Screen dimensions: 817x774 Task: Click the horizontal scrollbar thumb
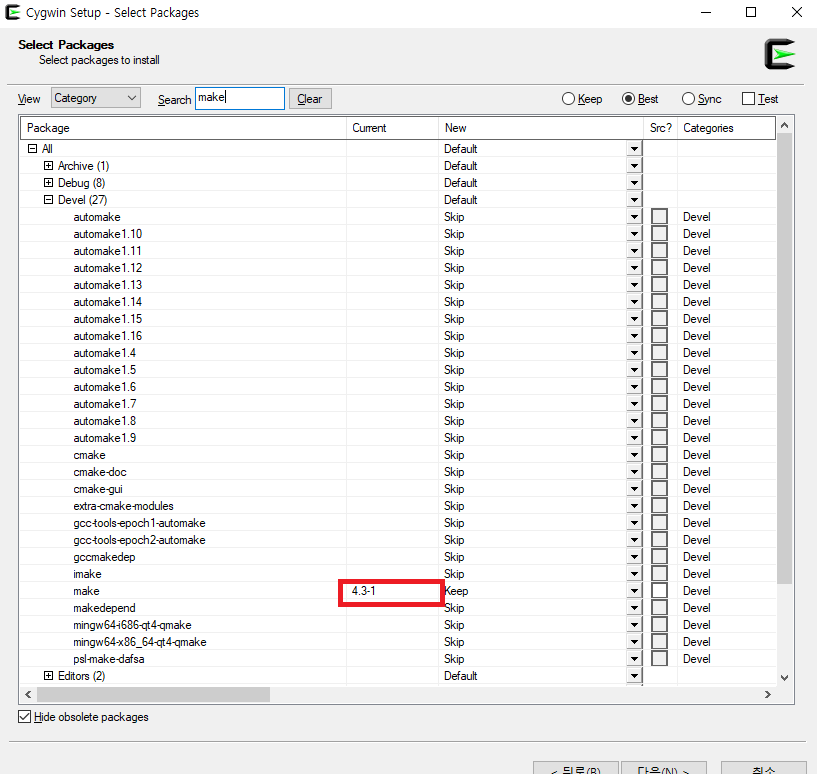153,694
